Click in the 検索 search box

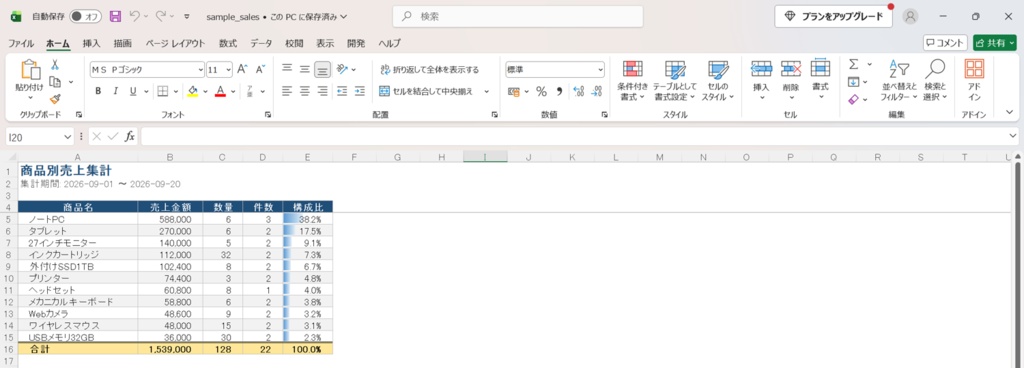click(518, 16)
